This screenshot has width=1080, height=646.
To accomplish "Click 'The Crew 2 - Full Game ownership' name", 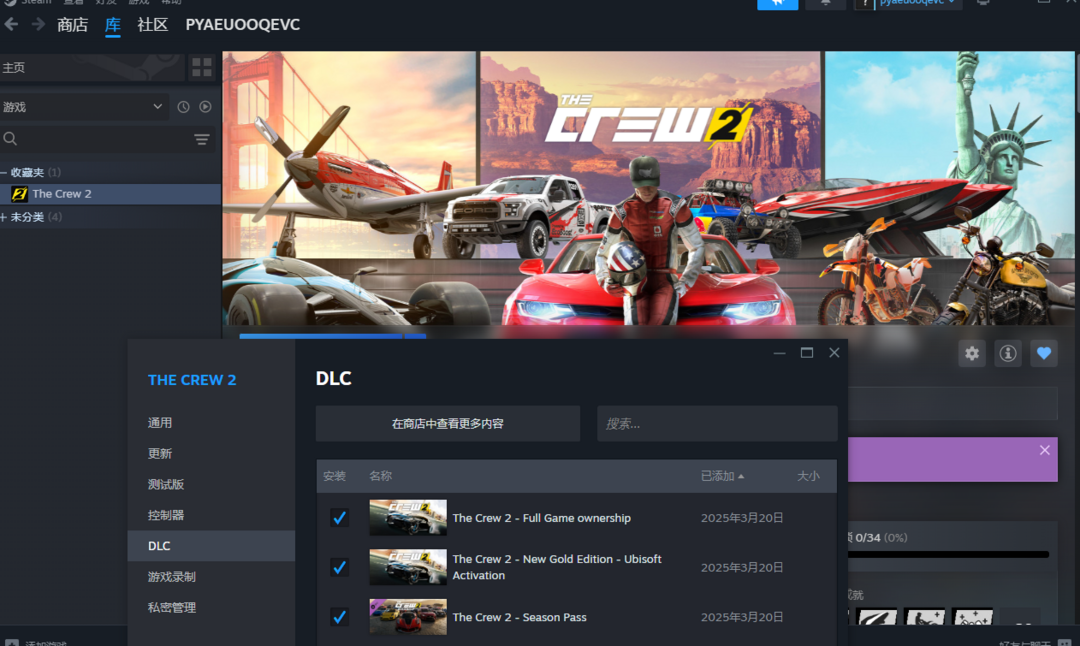I will pos(541,518).
